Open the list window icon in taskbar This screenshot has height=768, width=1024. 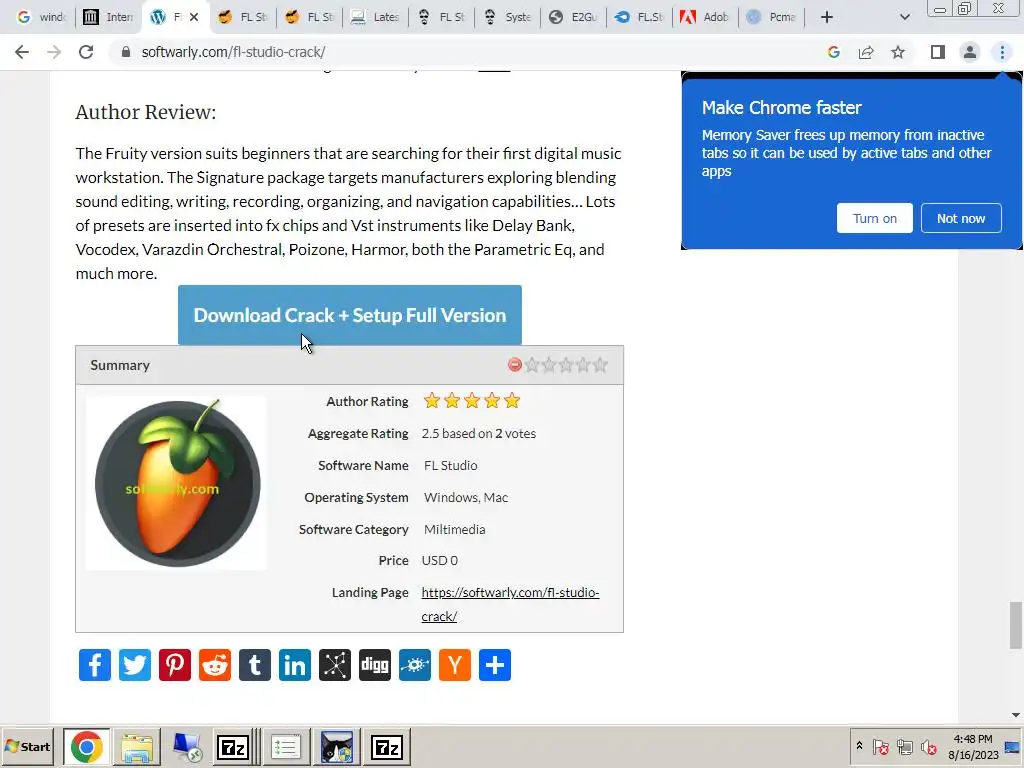[285, 747]
